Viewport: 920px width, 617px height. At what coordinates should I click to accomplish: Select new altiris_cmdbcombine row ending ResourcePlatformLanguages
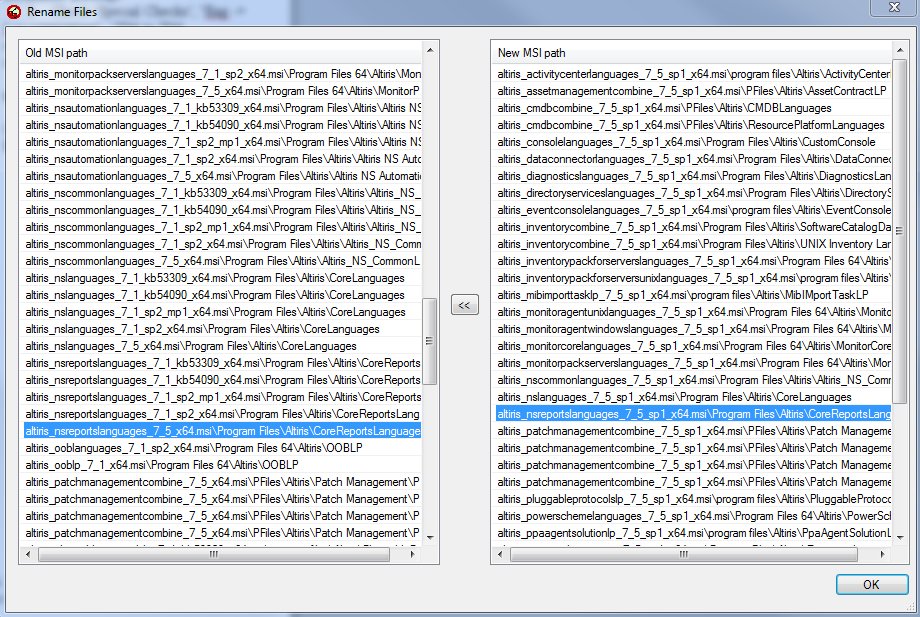694,125
